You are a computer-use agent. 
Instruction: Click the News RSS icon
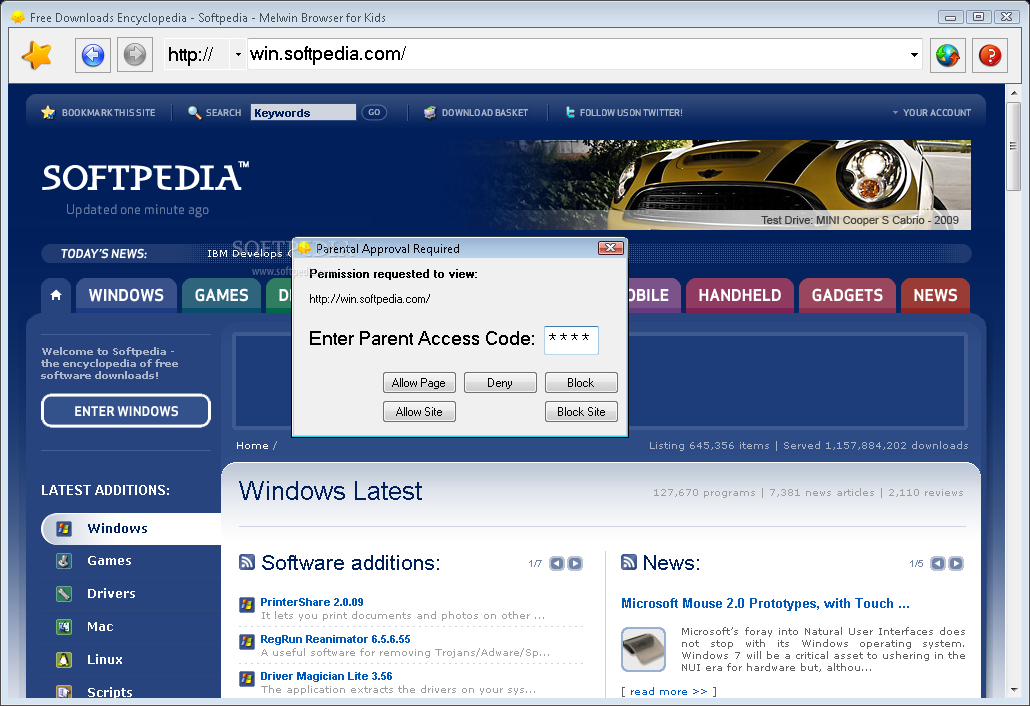629,562
